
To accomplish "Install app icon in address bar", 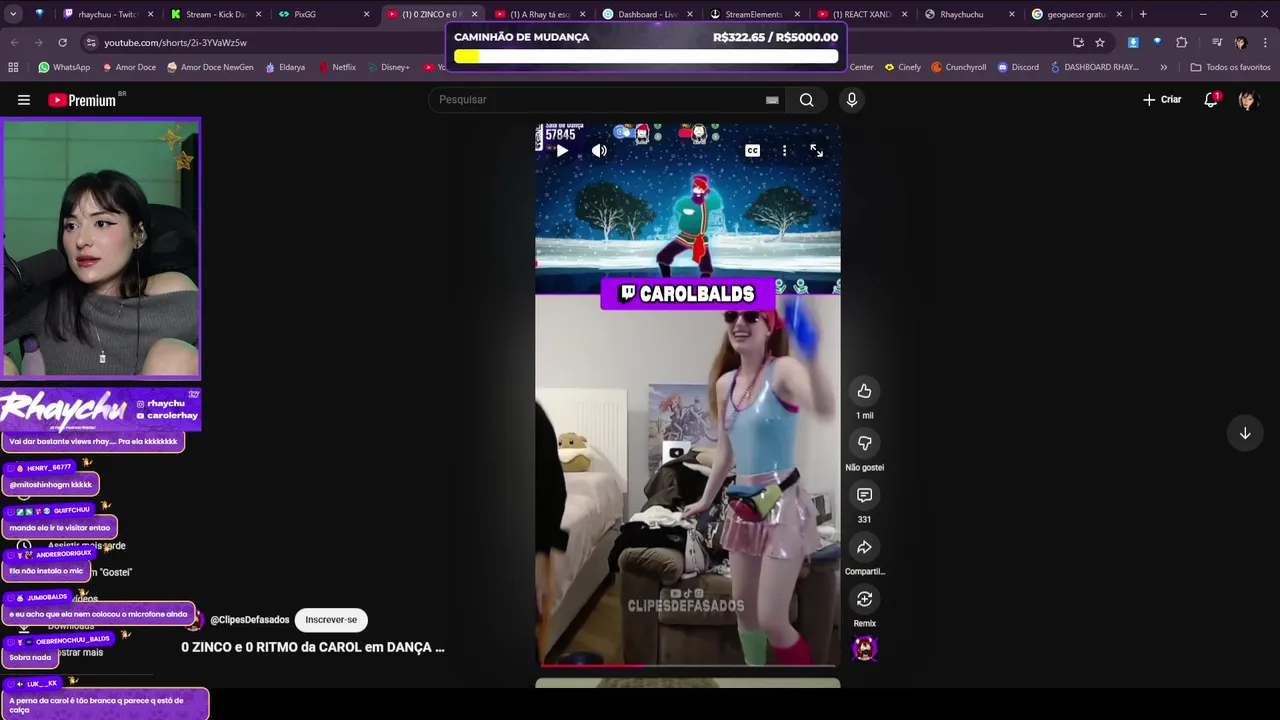I will [1078, 43].
